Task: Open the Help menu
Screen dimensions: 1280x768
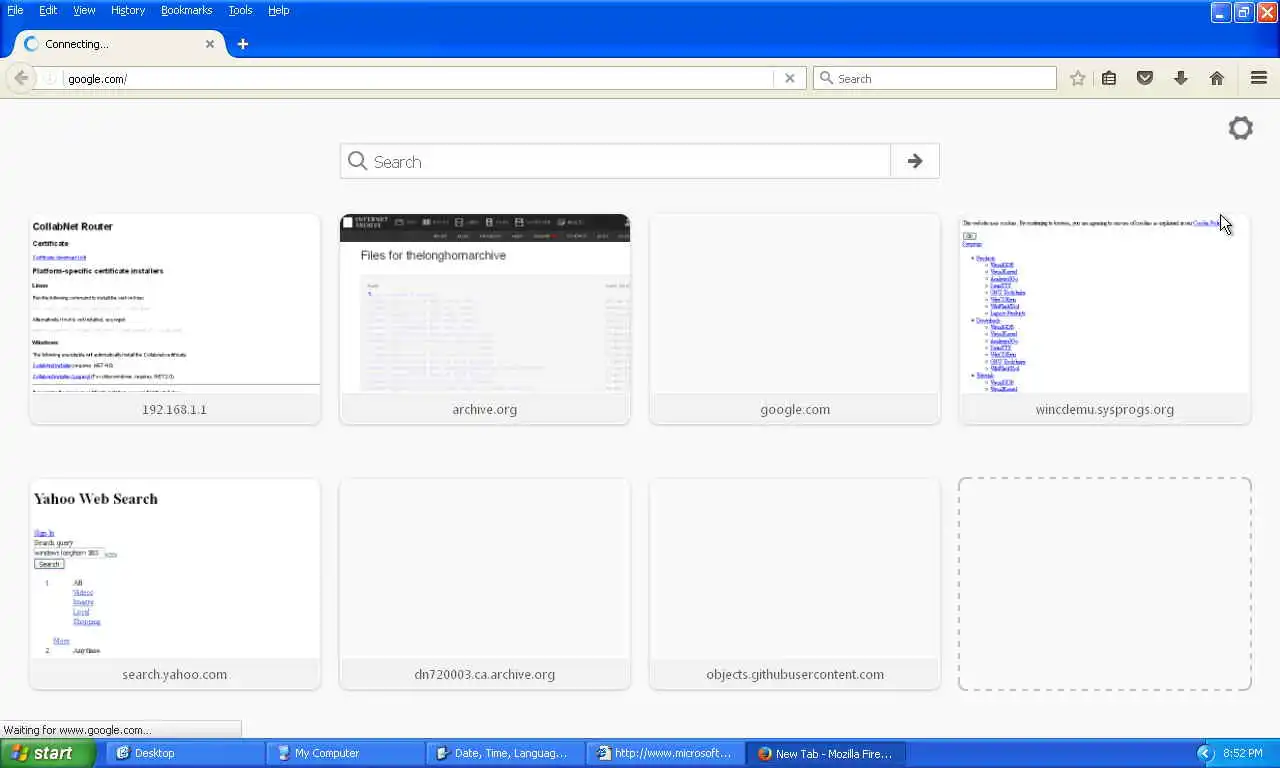Action: [x=279, y=10]
